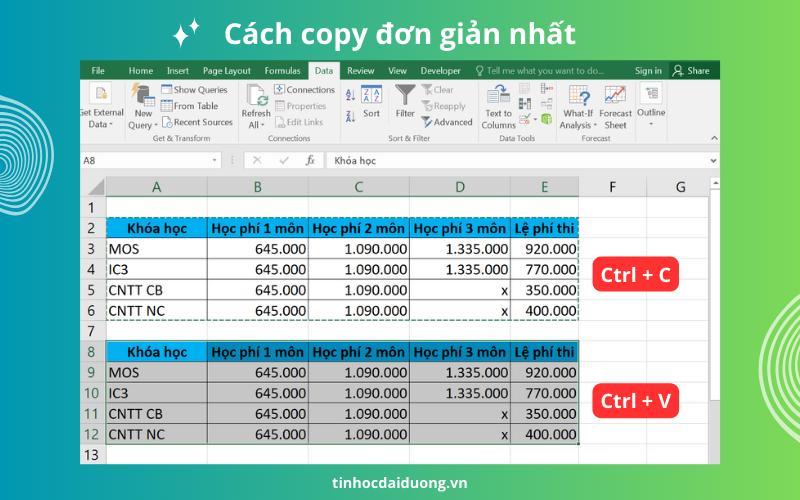Open Recent Sources
Screen dimensions: 800x500
pyautogui.click(x=197, y=122)
